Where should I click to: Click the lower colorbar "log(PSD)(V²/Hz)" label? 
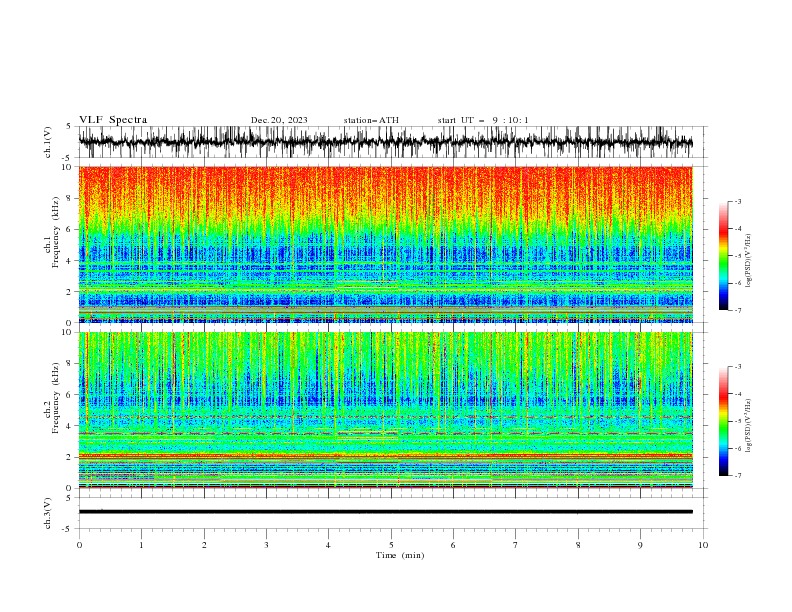748,426
